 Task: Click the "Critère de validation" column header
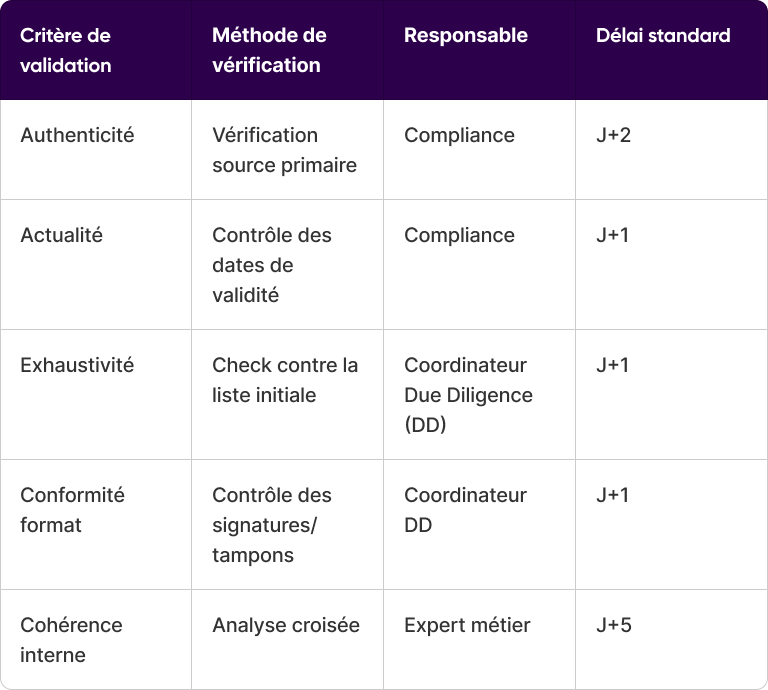tap(66, 50)
